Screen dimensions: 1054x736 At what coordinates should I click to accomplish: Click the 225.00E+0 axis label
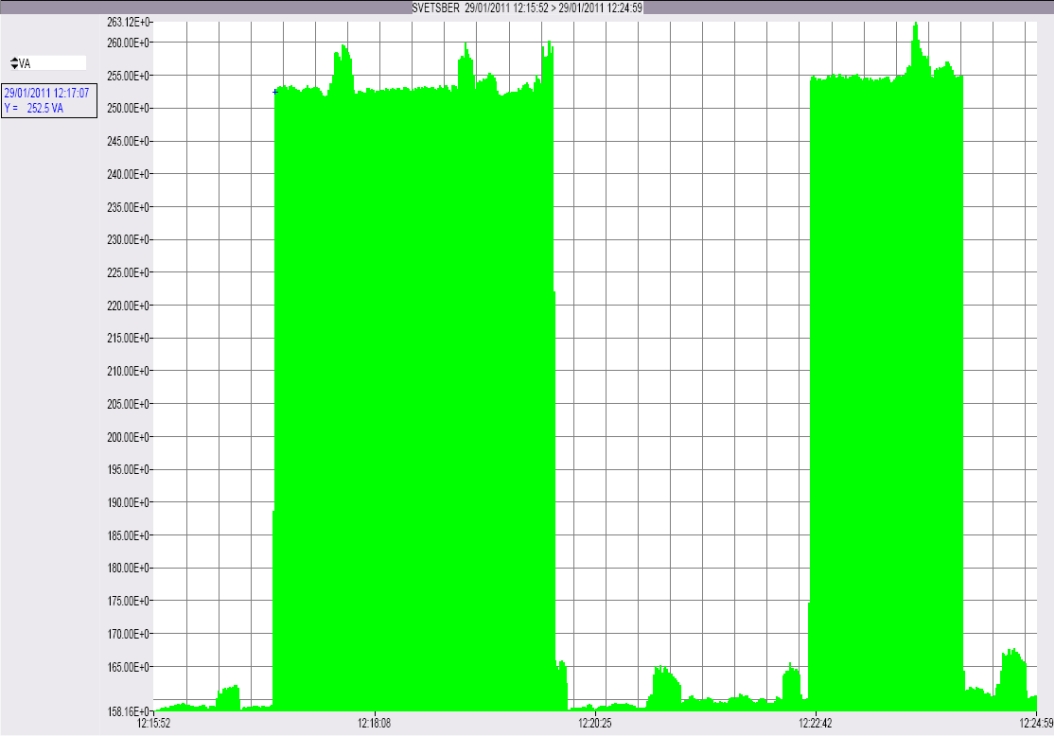(x=128, y=273)
